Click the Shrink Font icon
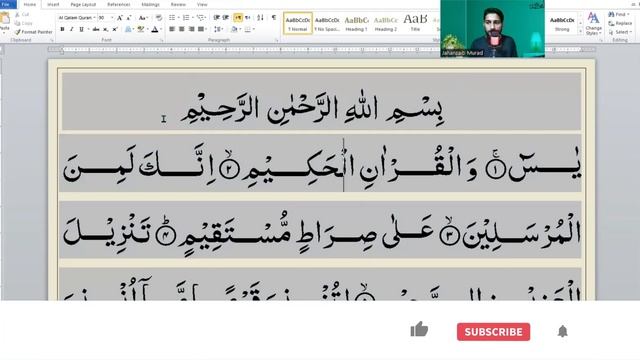The width and height of the screenshot is (640, 360). pos(129,18)
